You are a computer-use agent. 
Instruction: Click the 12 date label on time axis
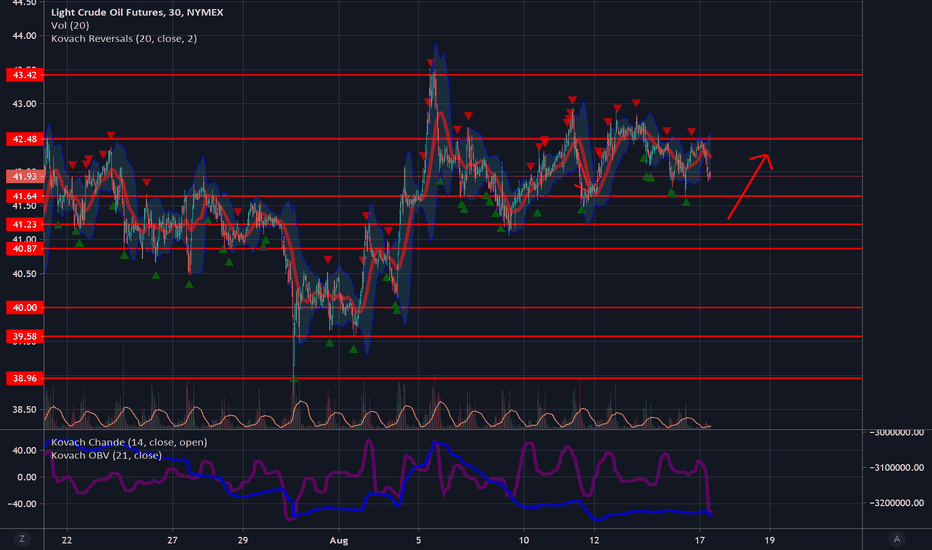pyautogui.click(x=594, y=540)
